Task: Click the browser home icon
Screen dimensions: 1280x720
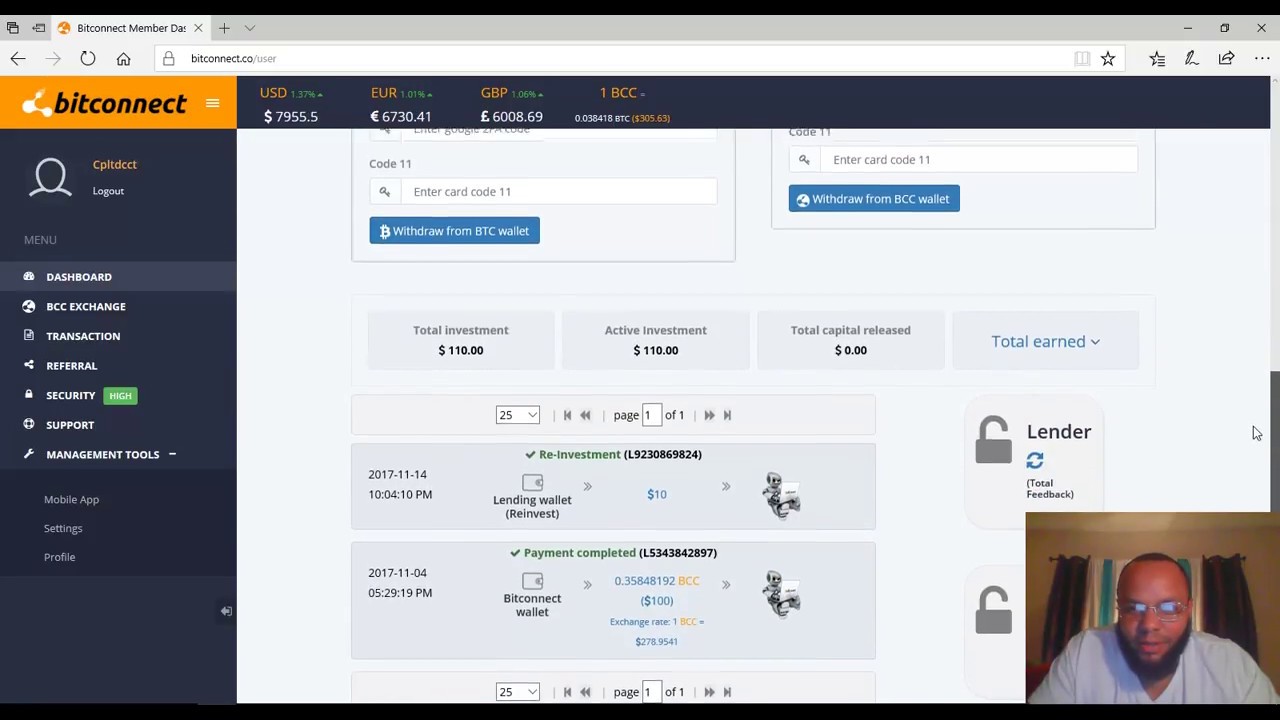Action: point(123,59)
